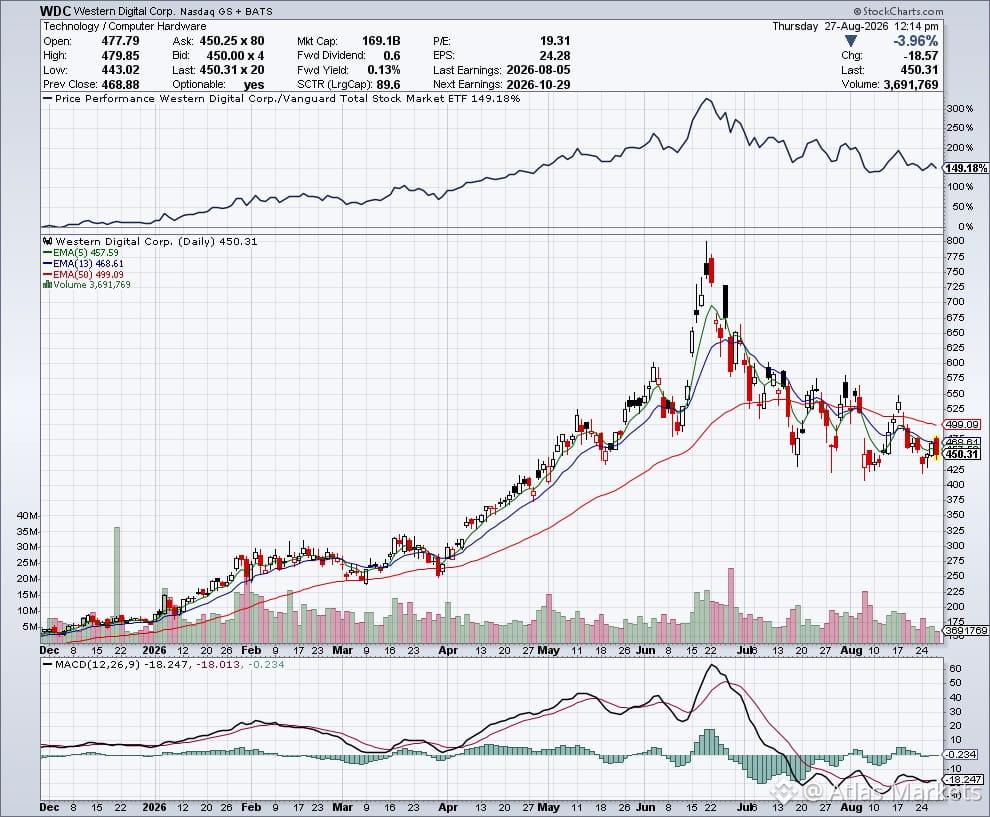The width and height of the screenshot is (990, 817).
Task: Select the Prev Close value 468.88
Action: 121,85
